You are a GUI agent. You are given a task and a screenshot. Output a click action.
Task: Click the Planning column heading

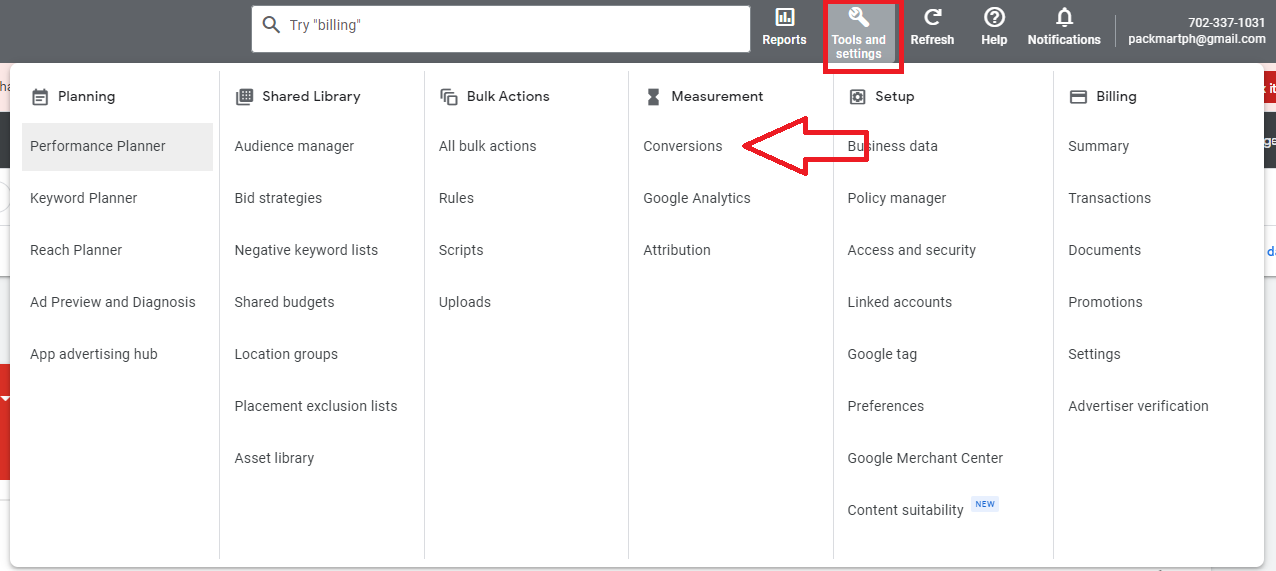point(86,97)
